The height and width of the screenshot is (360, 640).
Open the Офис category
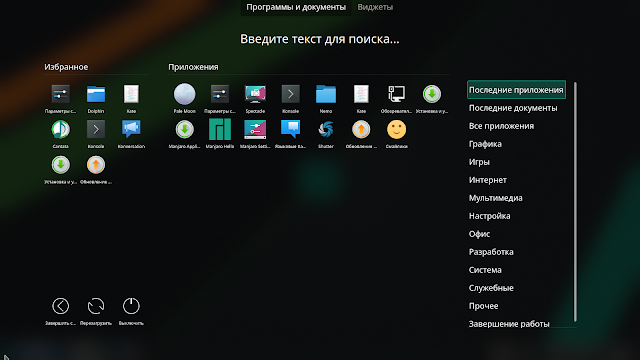(x=479, y=234)
